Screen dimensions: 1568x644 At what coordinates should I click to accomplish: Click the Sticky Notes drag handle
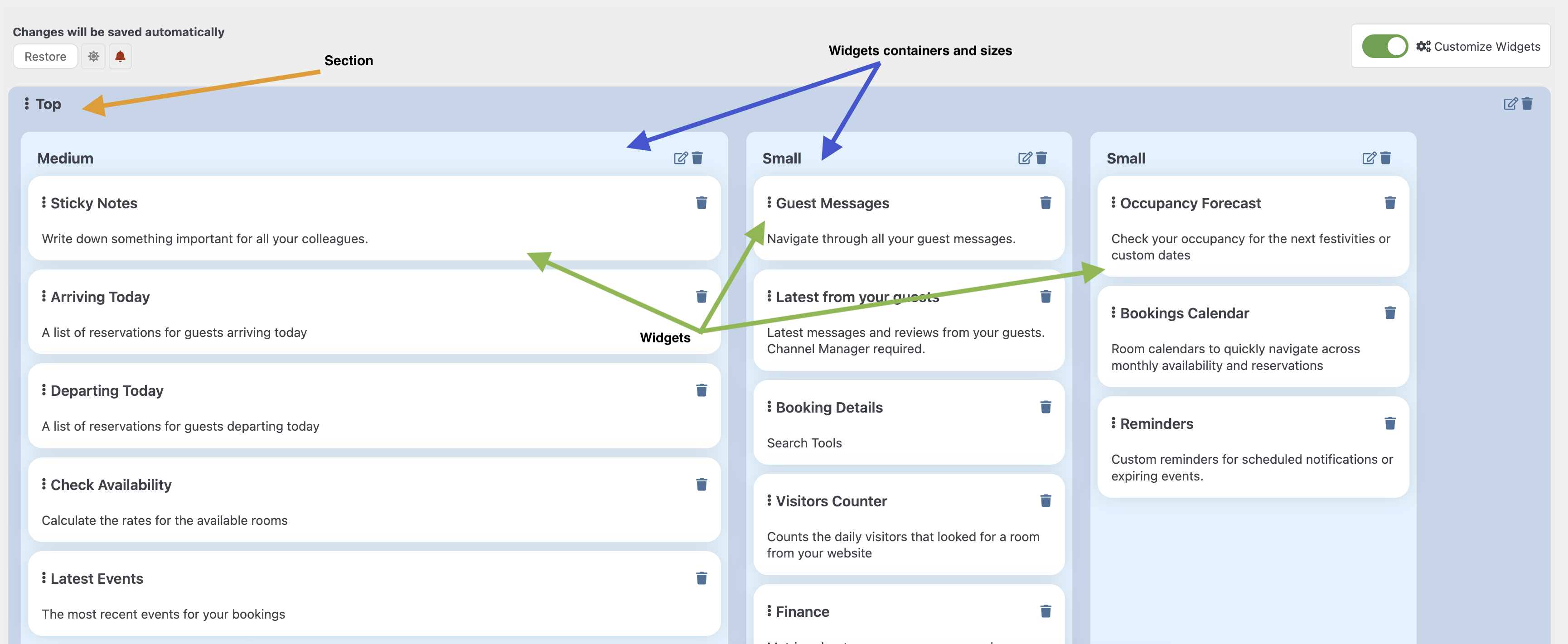click(44, 202)
